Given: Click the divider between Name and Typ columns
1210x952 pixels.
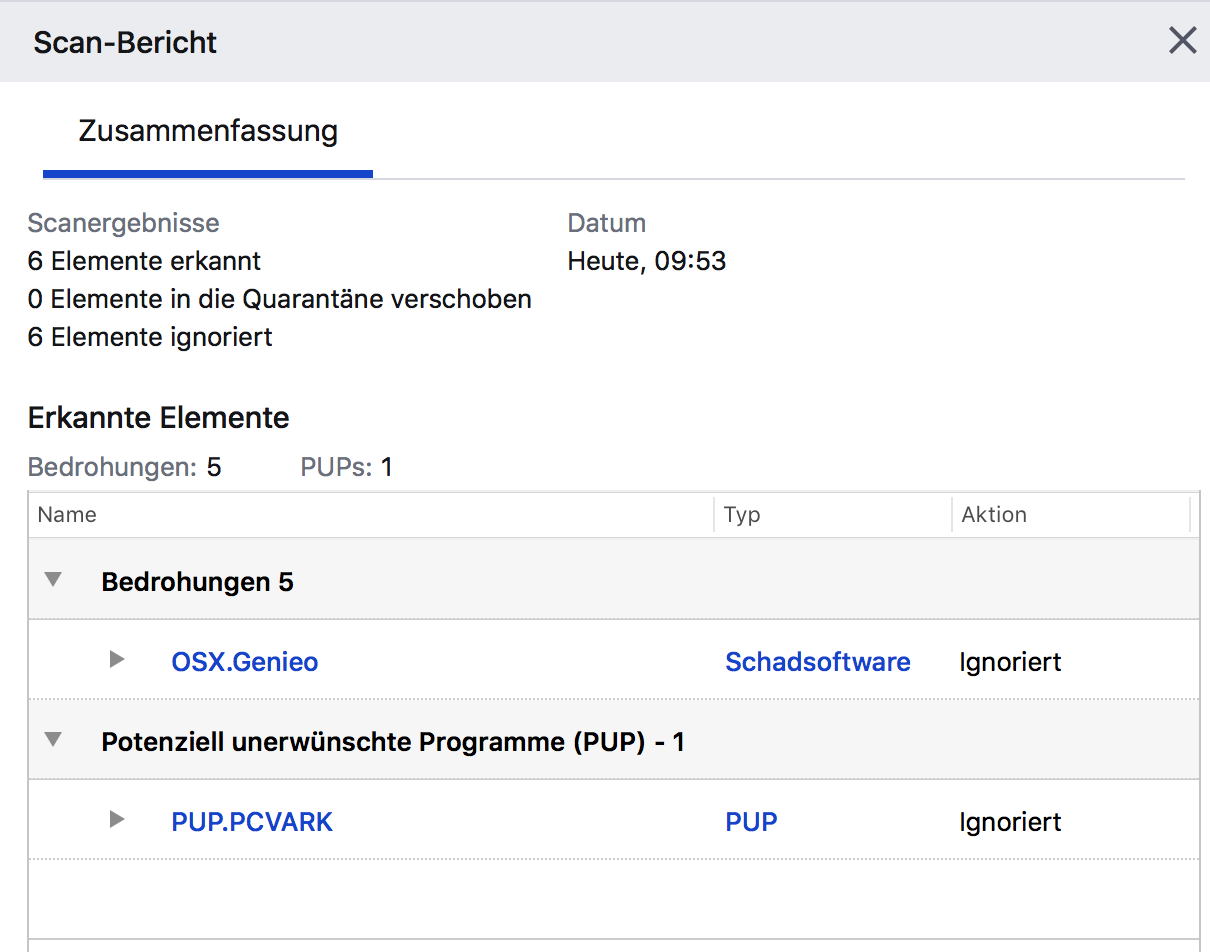Looking at the screenshot, I should coord(714,515).
